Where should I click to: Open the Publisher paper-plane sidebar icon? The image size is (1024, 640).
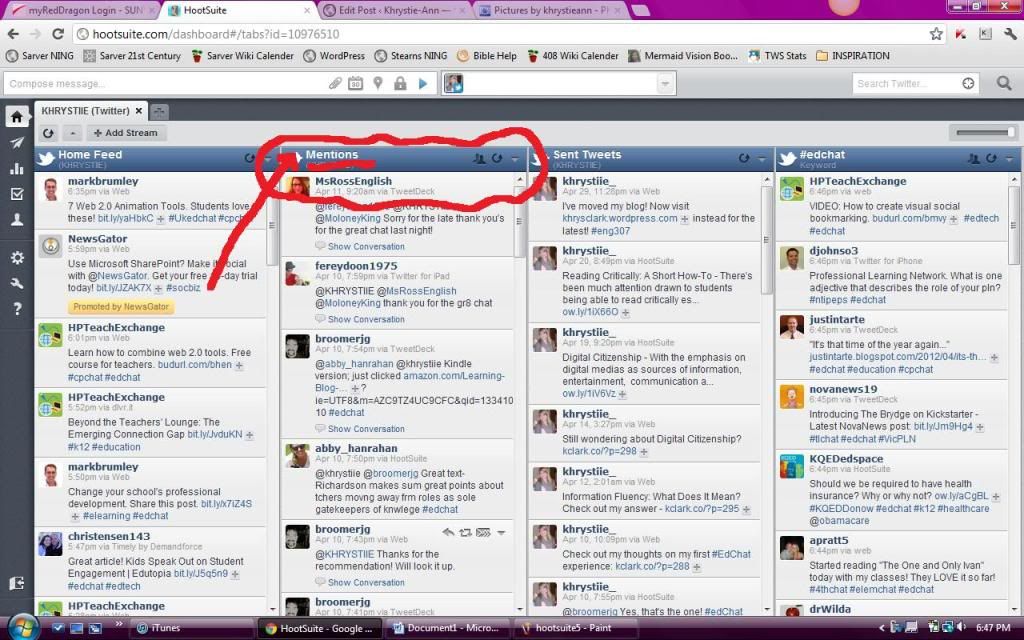click(x=17, y=143)
